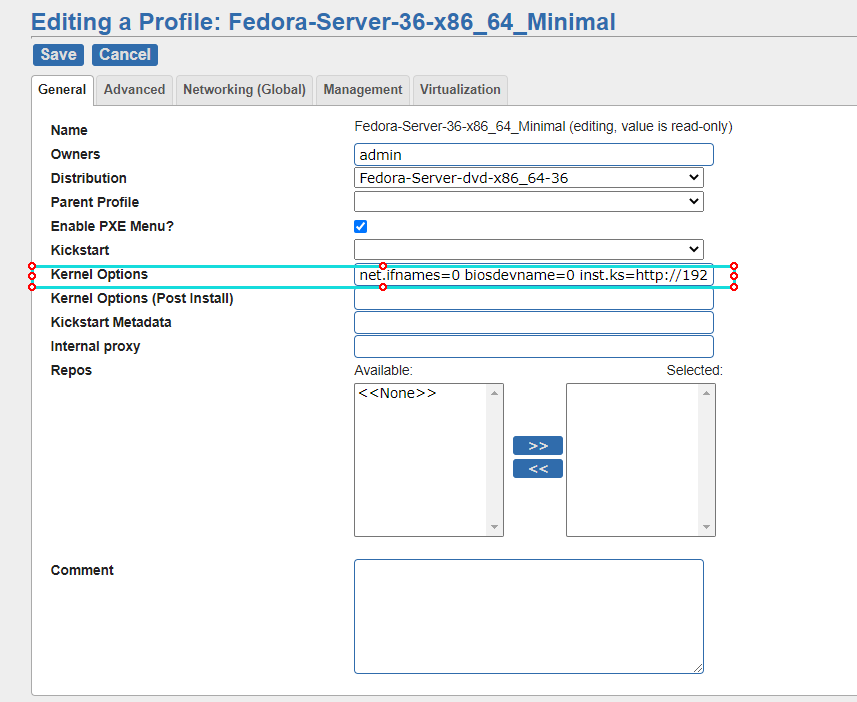Click the Internal proxy text field

point(533,347)
